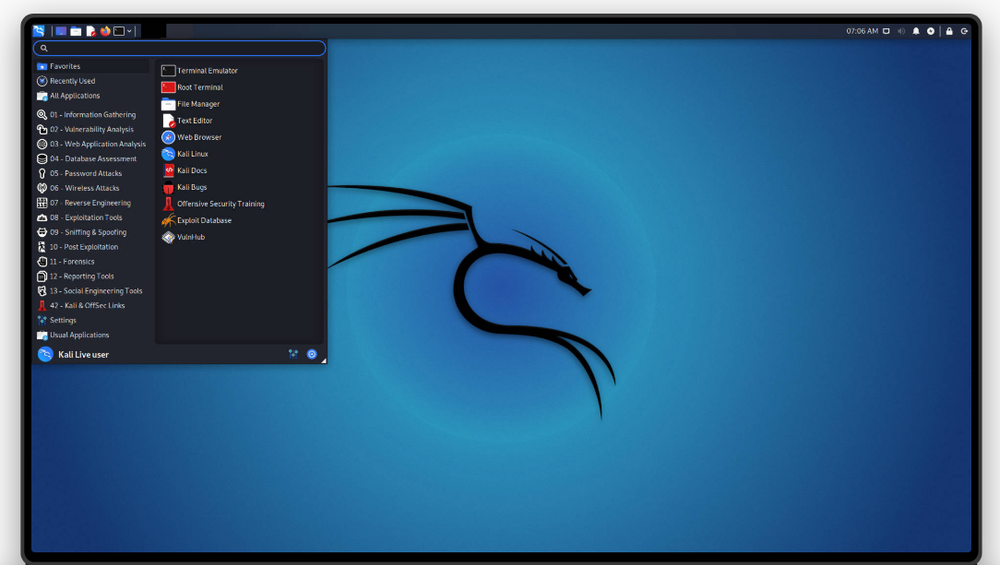The width and height of the screenshot is (1000, 565).
Task: Click the log out icon in the panel
Action: pos(964,31)
